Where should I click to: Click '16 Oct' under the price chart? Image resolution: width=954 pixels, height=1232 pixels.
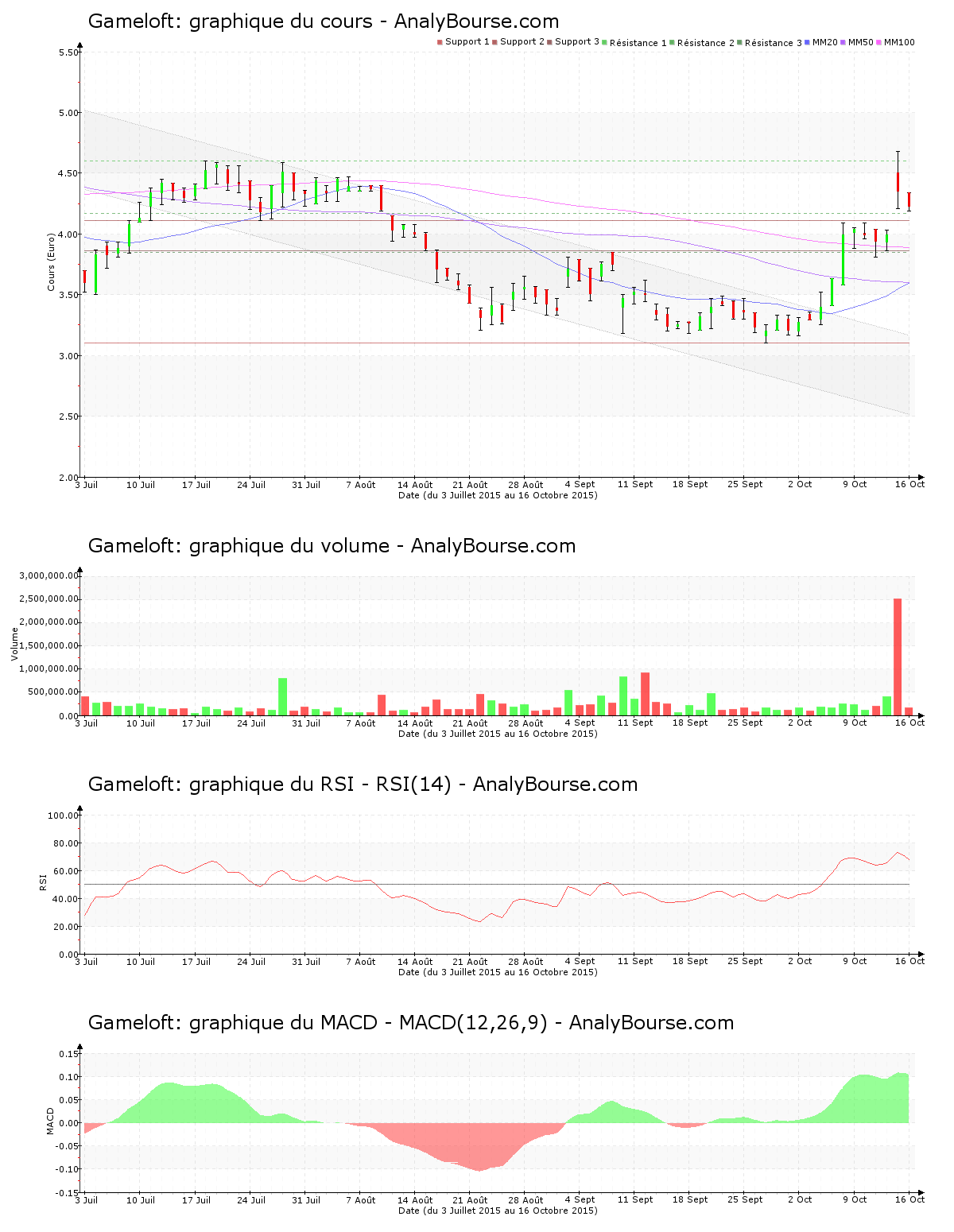point(910,485)
